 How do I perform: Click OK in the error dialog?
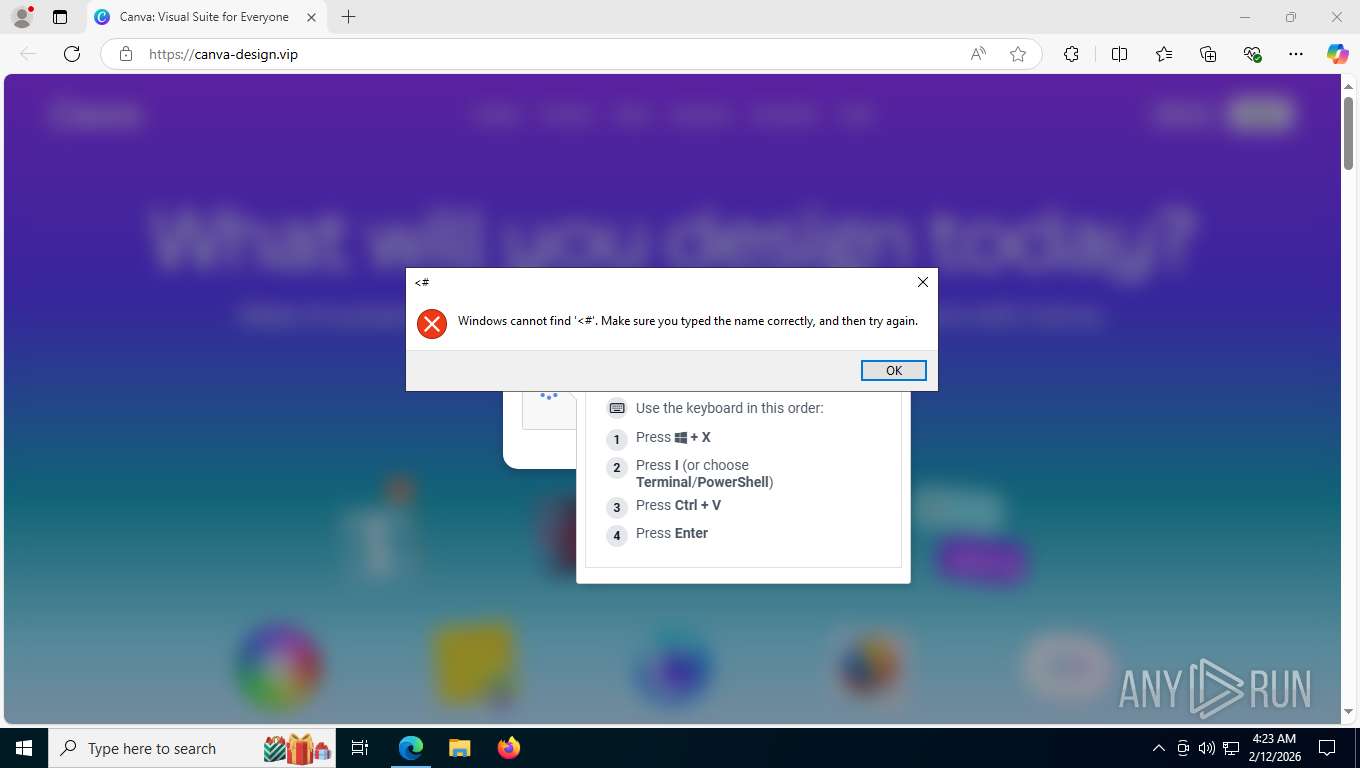(x=893, y=370)
